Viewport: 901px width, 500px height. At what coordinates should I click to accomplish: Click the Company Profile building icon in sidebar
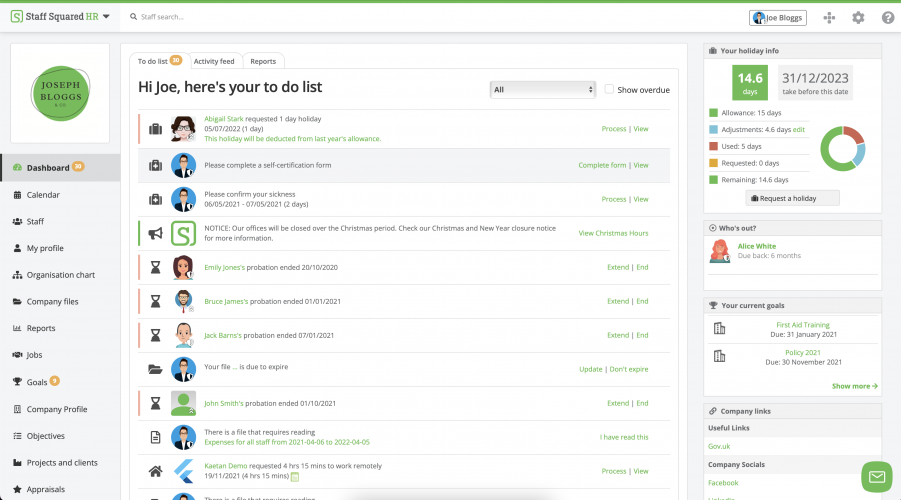17,409
